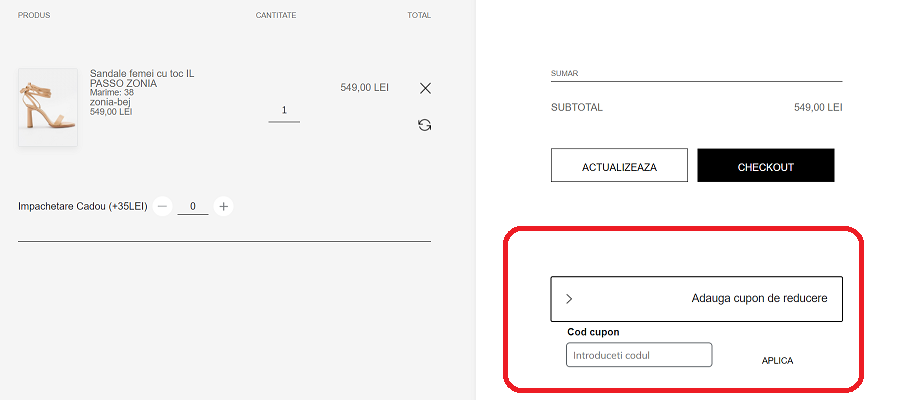Viewport: 900px width, 400px height.
Task: Click the Introduceti codul coupon field
Action: tap(638, 355)
